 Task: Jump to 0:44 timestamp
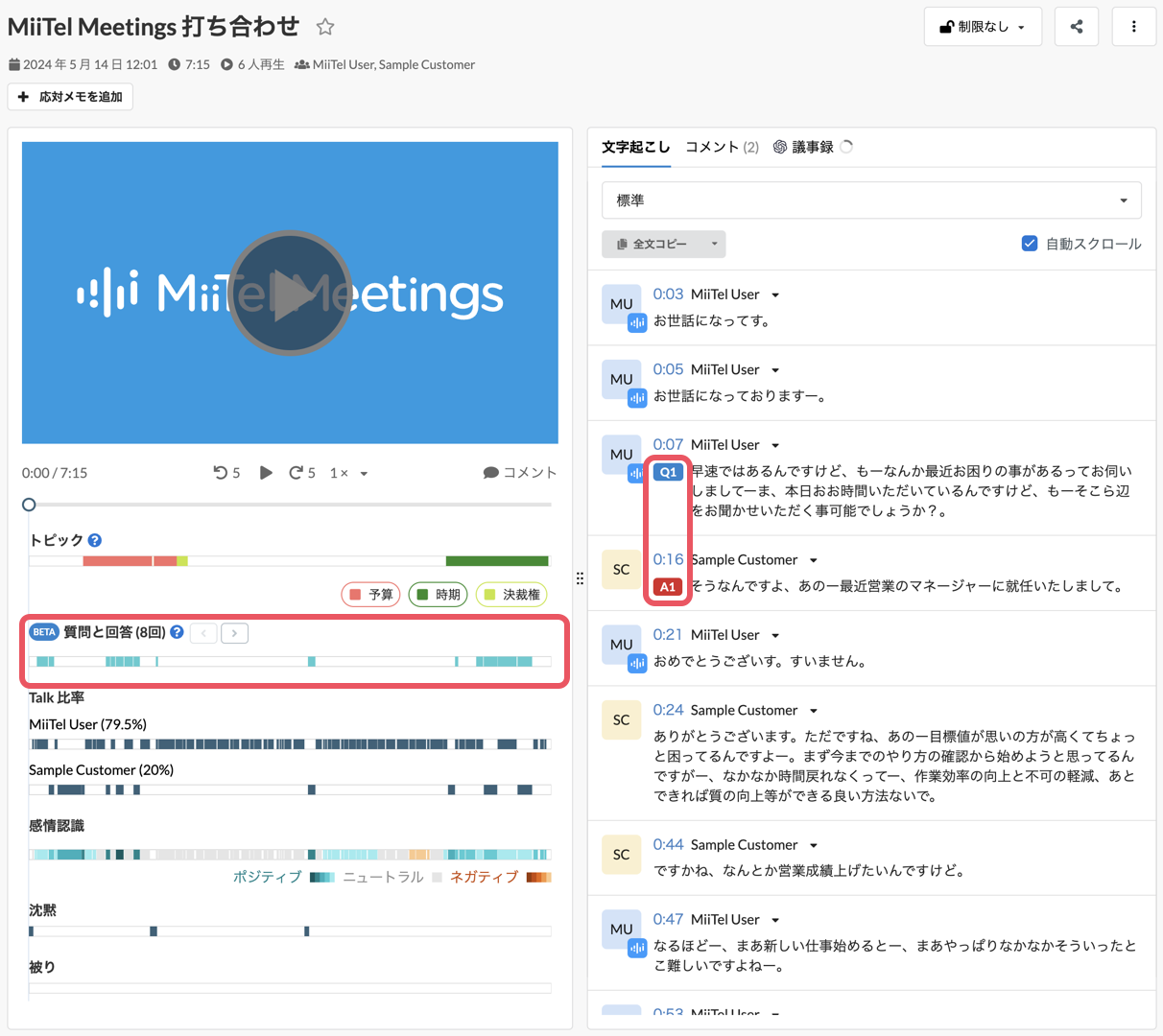668,845
